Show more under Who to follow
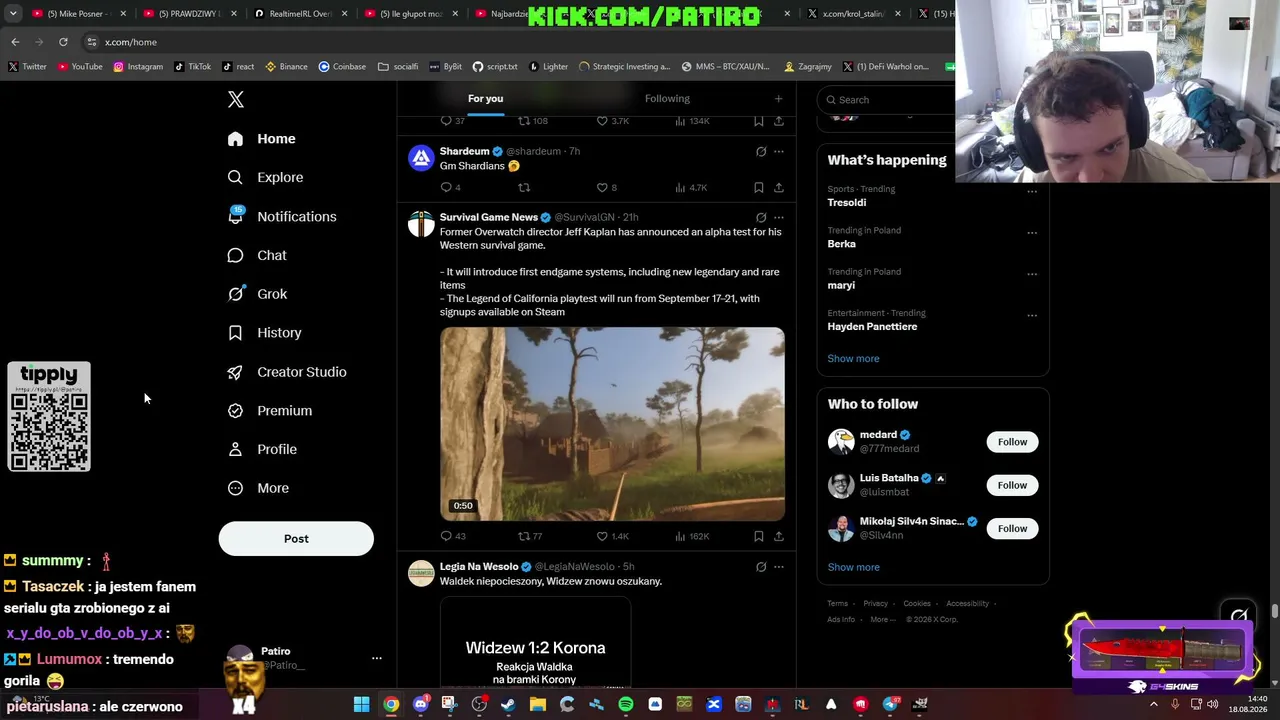1280x720 pixels. tap(853, 567)
